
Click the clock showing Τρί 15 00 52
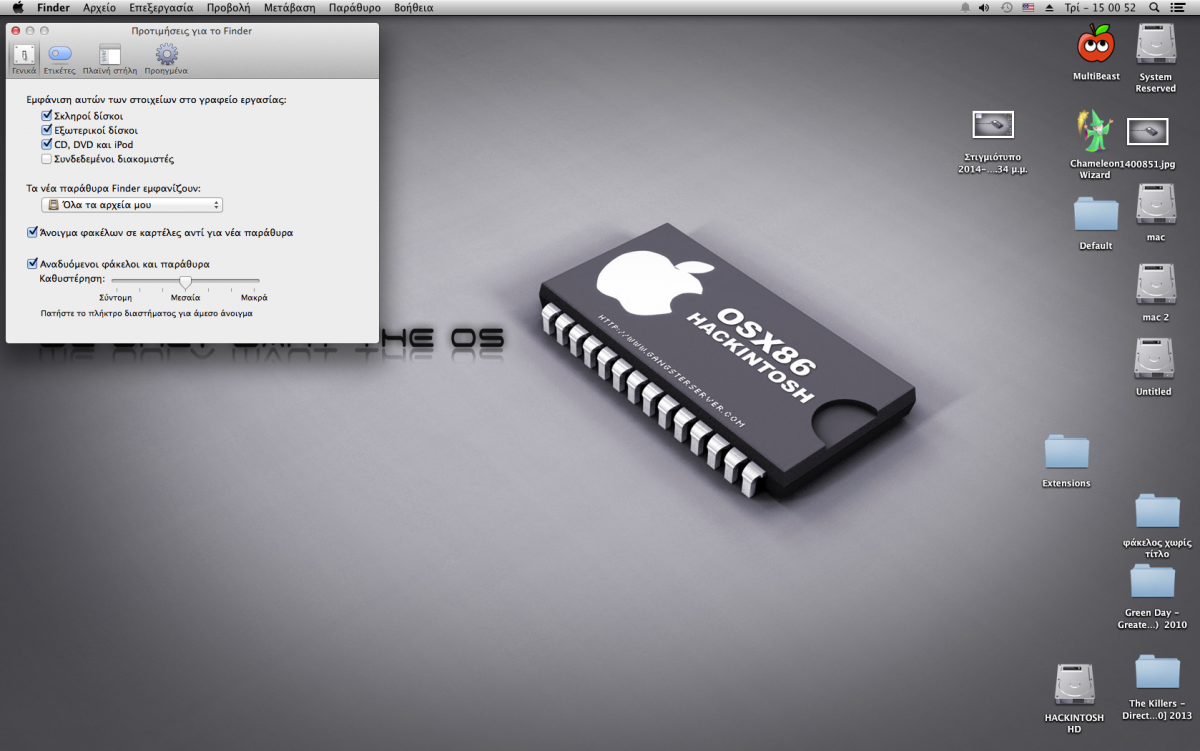pyautogui.click(x=1100, y=7)
